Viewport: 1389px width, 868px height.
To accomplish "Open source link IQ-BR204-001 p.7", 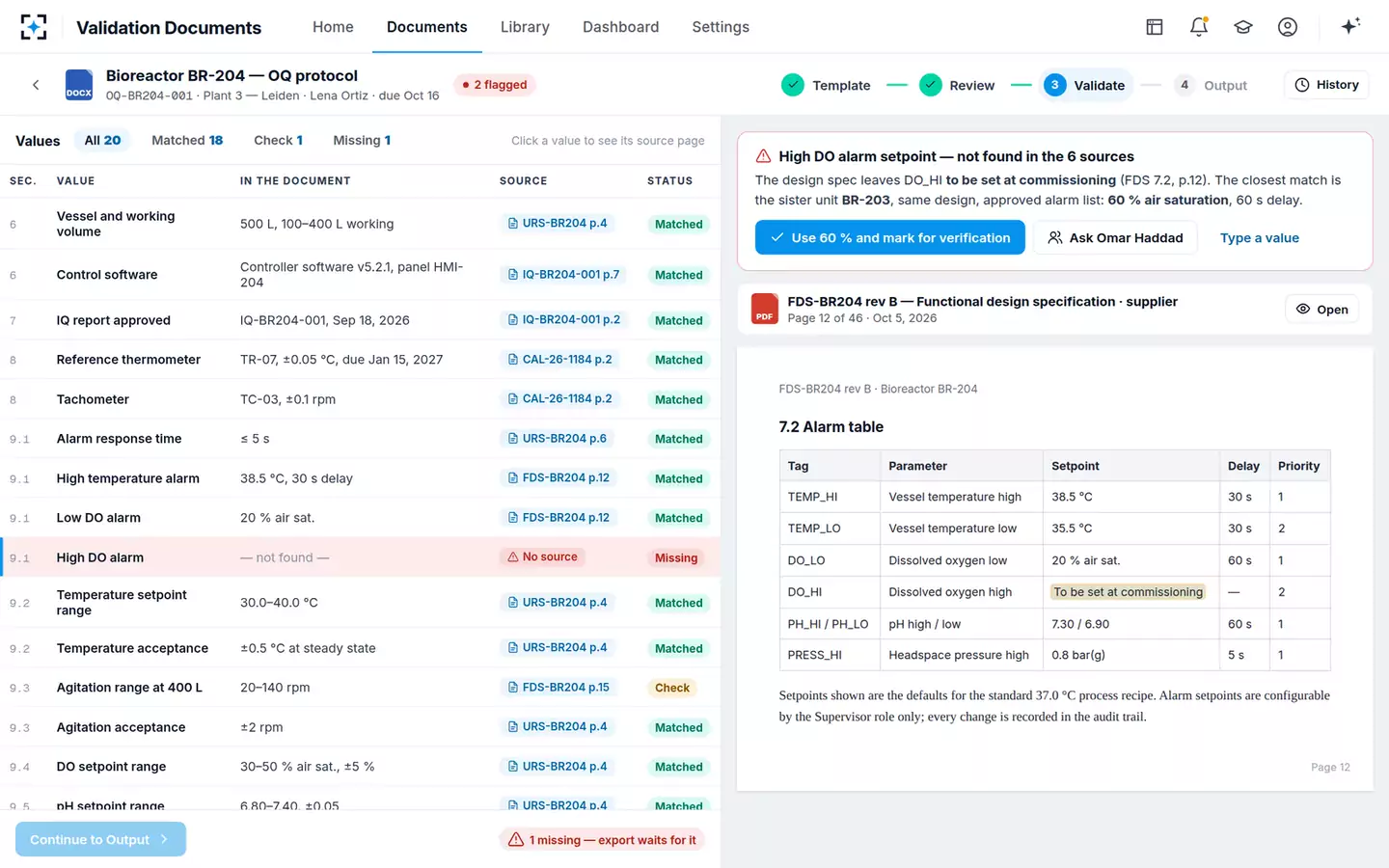I will click(x=564, y=275).
